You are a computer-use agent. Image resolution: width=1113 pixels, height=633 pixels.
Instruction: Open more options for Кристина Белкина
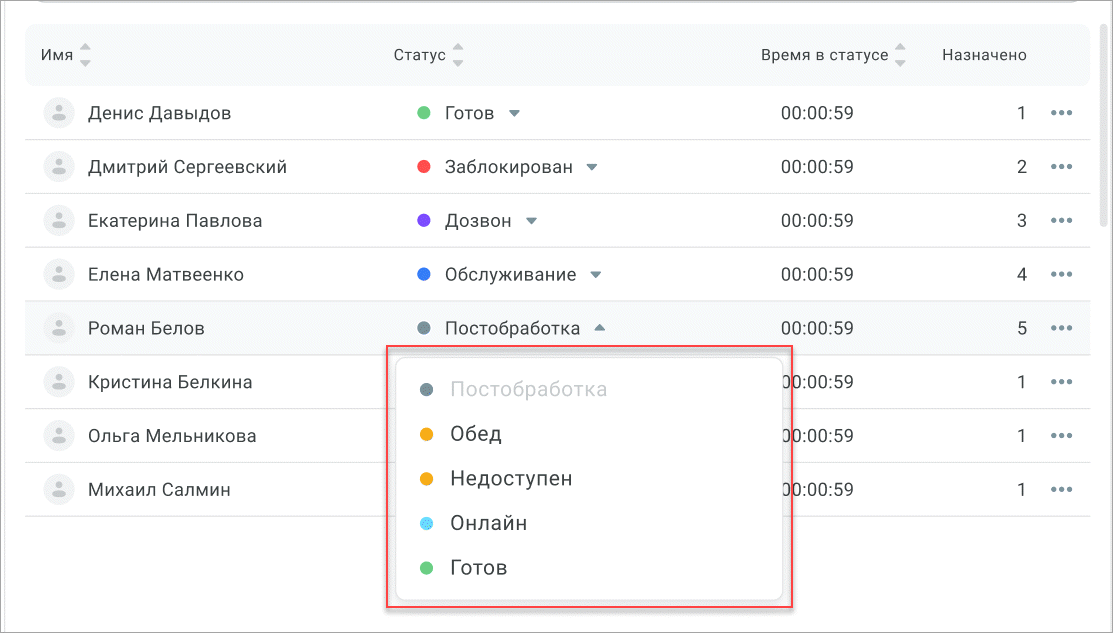pos(1061,382)
